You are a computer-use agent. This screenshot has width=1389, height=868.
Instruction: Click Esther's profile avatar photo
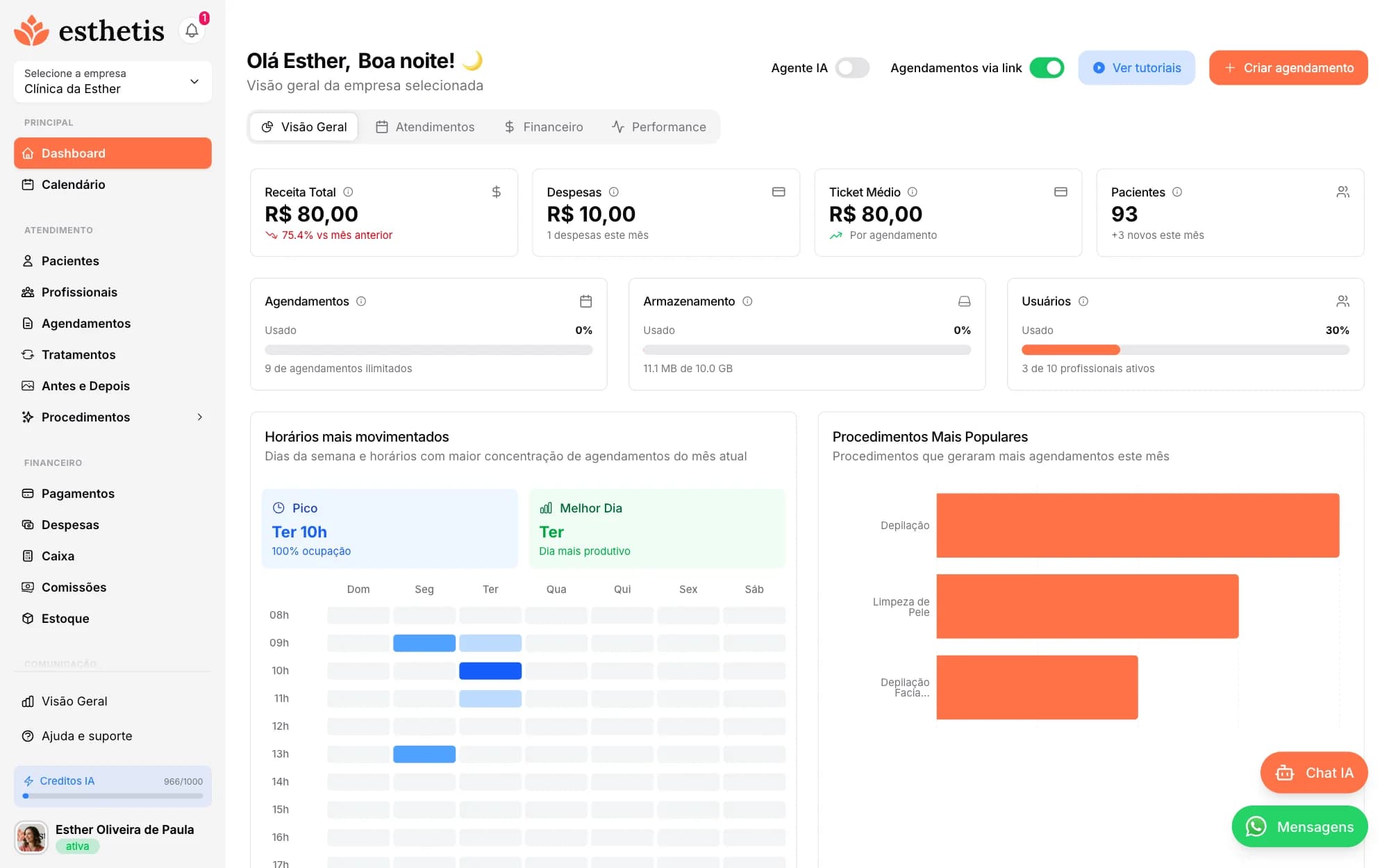[31, 837]
